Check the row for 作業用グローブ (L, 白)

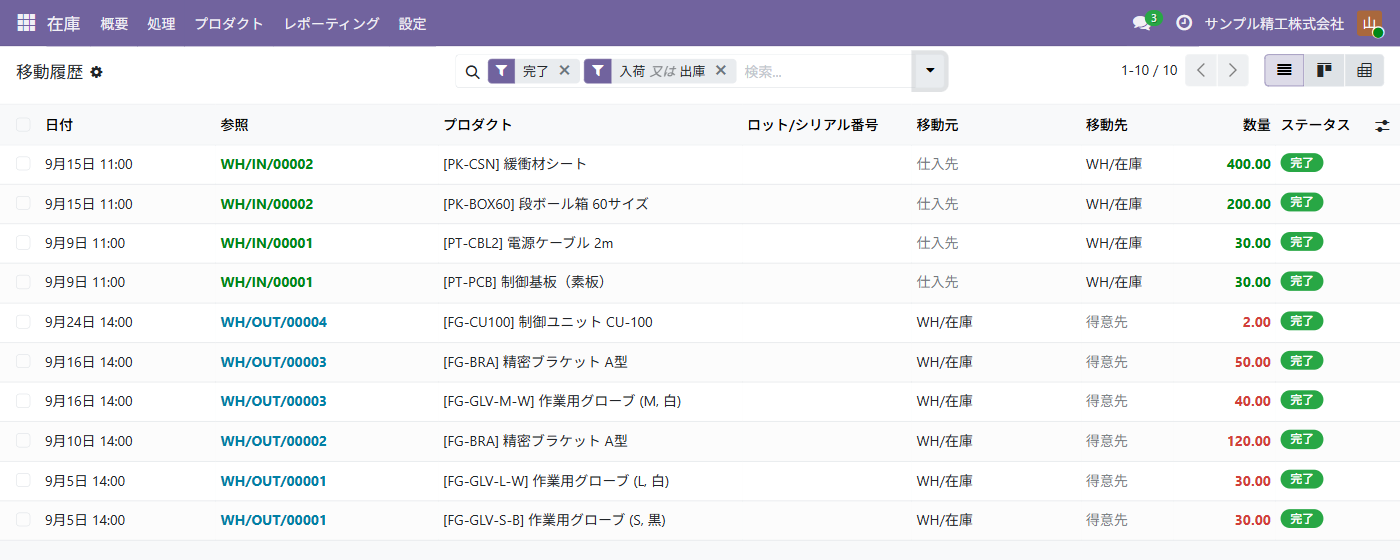point(23,480)
